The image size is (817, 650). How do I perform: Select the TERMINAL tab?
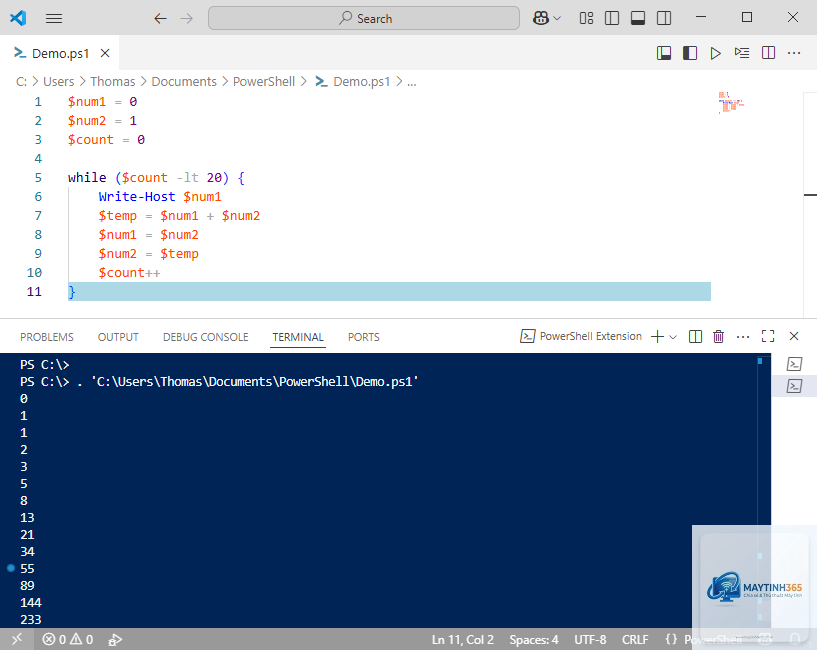298,337
